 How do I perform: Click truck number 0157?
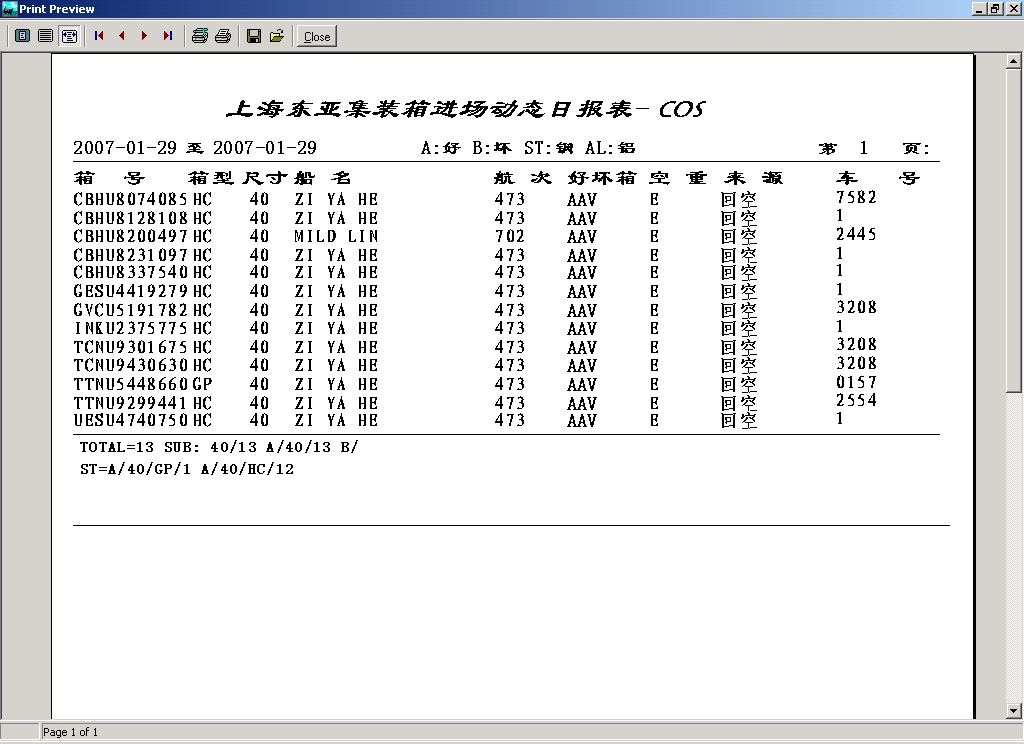[856, 381]
